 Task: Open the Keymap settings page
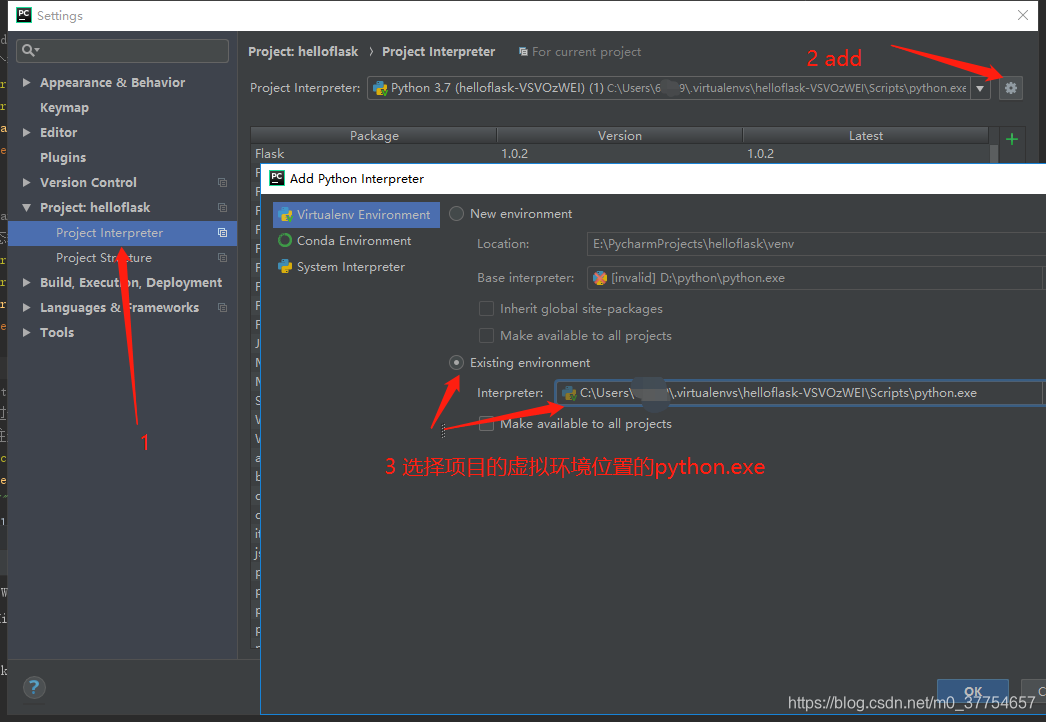coord(64,107)
